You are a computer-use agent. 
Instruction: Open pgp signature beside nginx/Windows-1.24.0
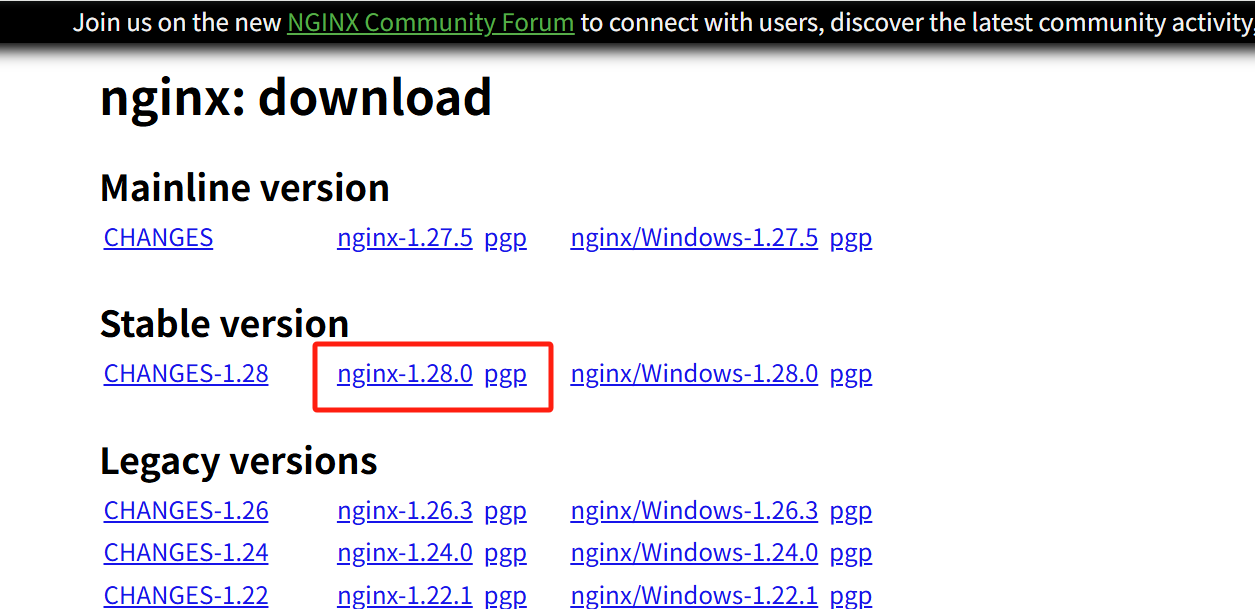tap(851, 553)
